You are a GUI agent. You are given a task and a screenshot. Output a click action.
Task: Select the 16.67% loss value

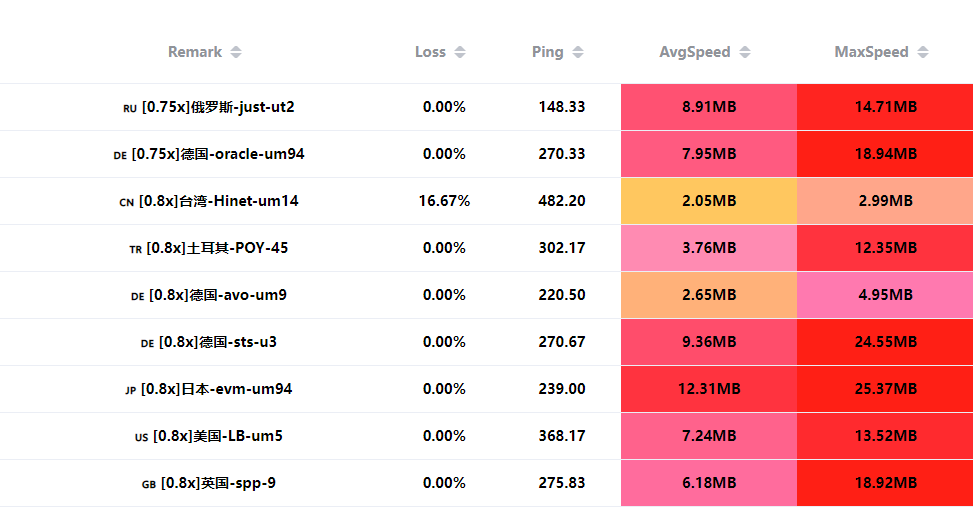coord(444,201)
